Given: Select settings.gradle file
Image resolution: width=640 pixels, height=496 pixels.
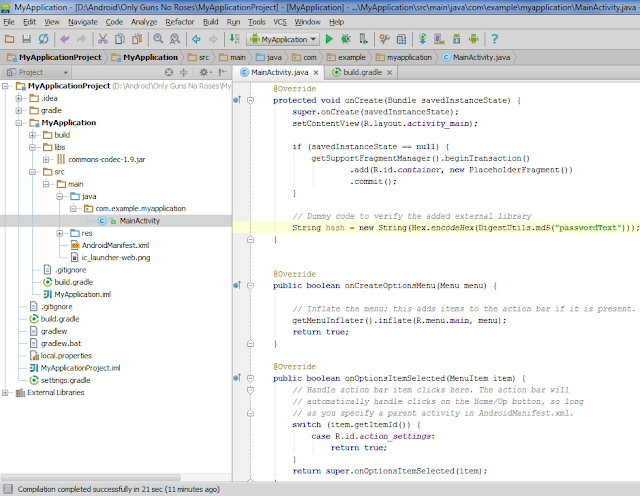Looking at the screenshot, I should [65, 380].
